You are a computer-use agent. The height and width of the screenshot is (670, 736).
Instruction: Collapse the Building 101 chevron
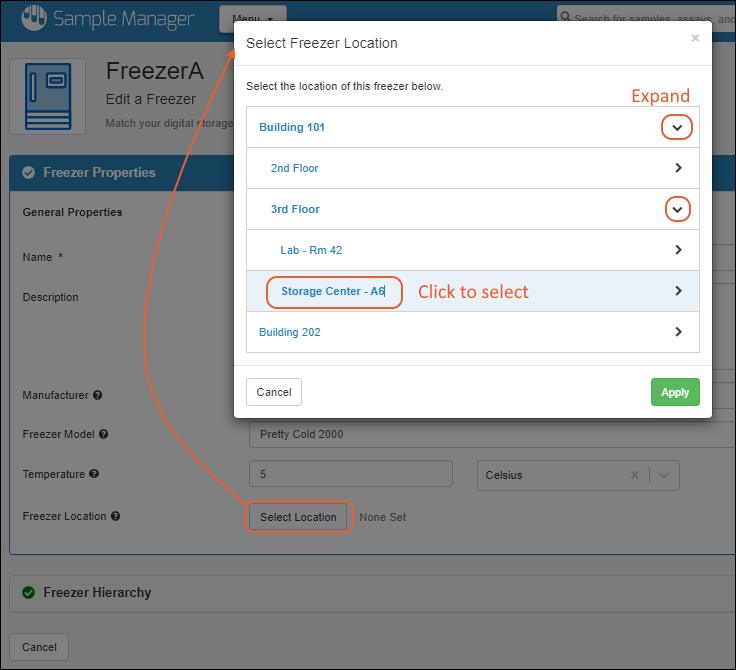point(677,128)
